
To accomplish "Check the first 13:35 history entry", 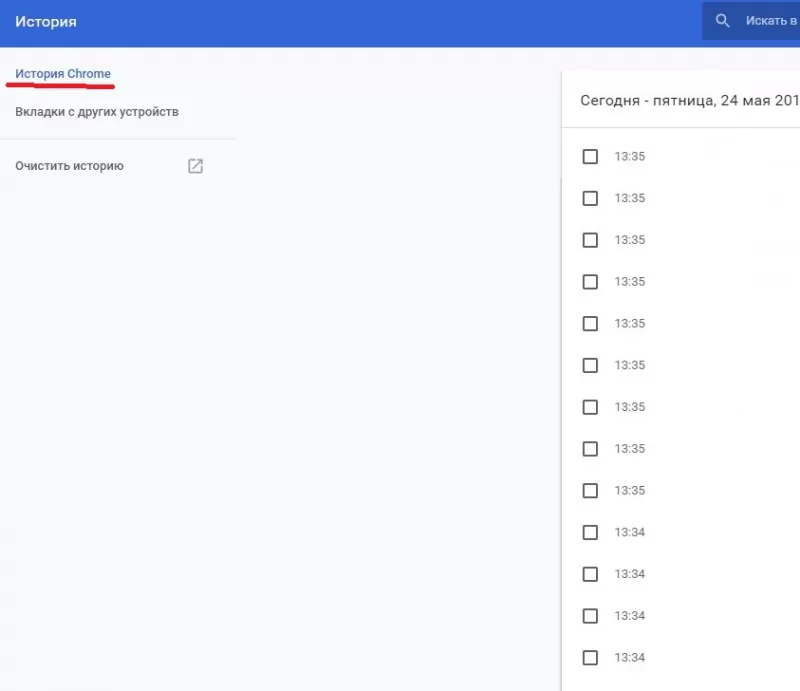I will click(x=590, y=156).
